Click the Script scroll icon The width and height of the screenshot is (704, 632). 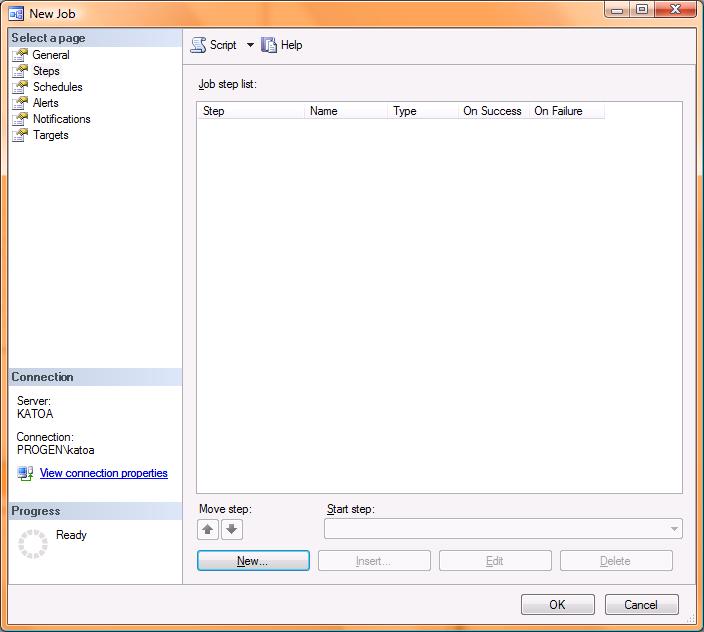tap(198, 45)
